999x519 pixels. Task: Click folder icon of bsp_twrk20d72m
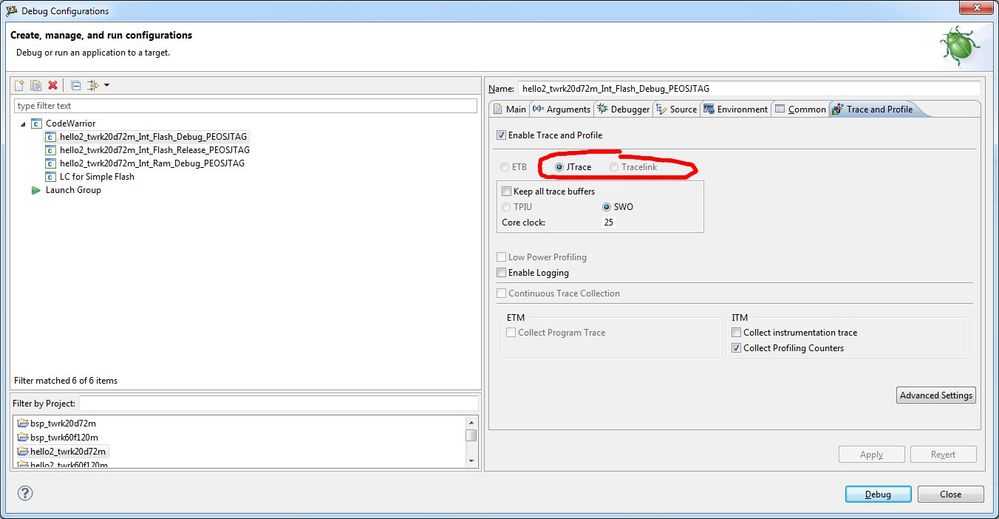[x=23, y=423]
